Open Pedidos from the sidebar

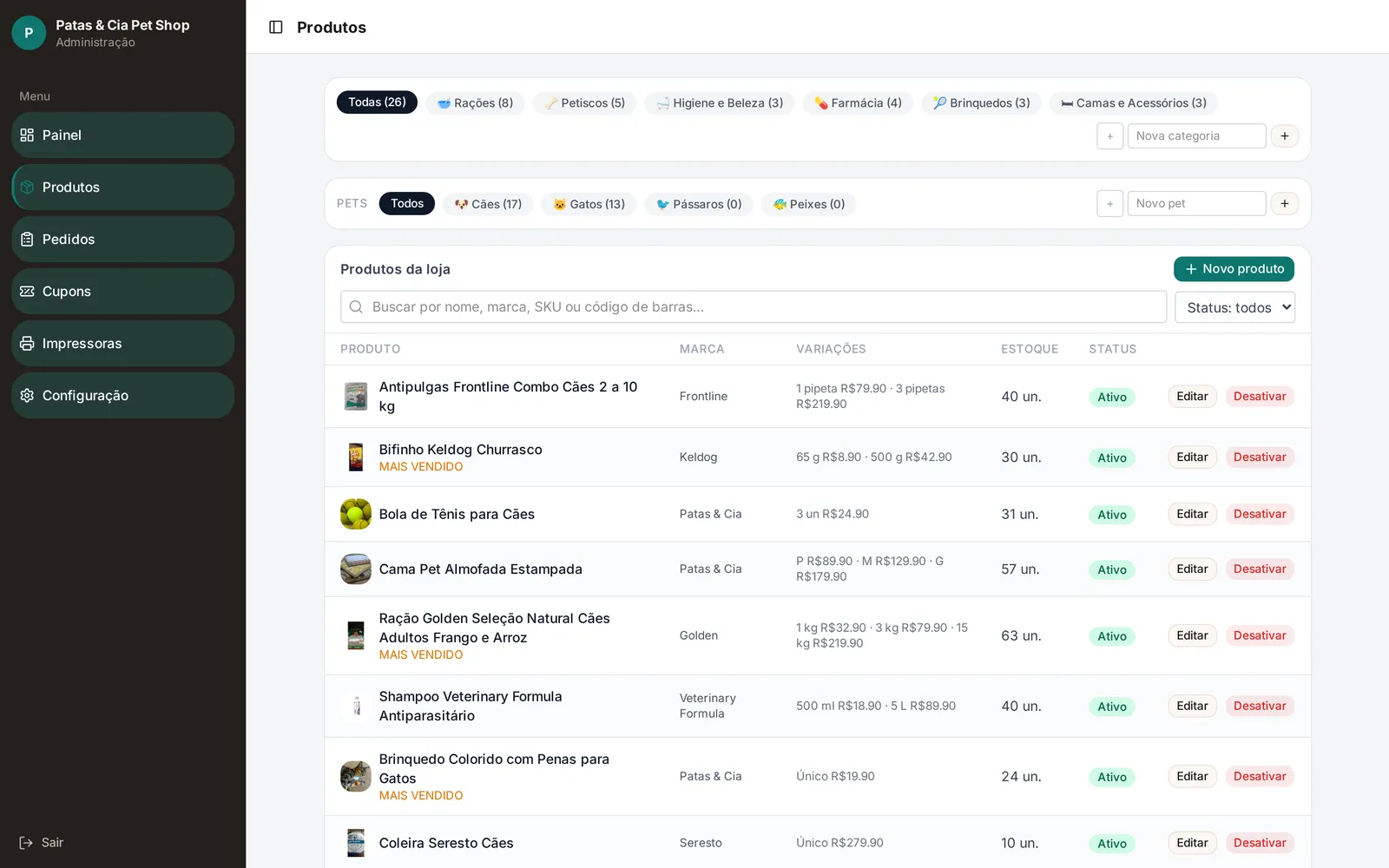point(122,239)
